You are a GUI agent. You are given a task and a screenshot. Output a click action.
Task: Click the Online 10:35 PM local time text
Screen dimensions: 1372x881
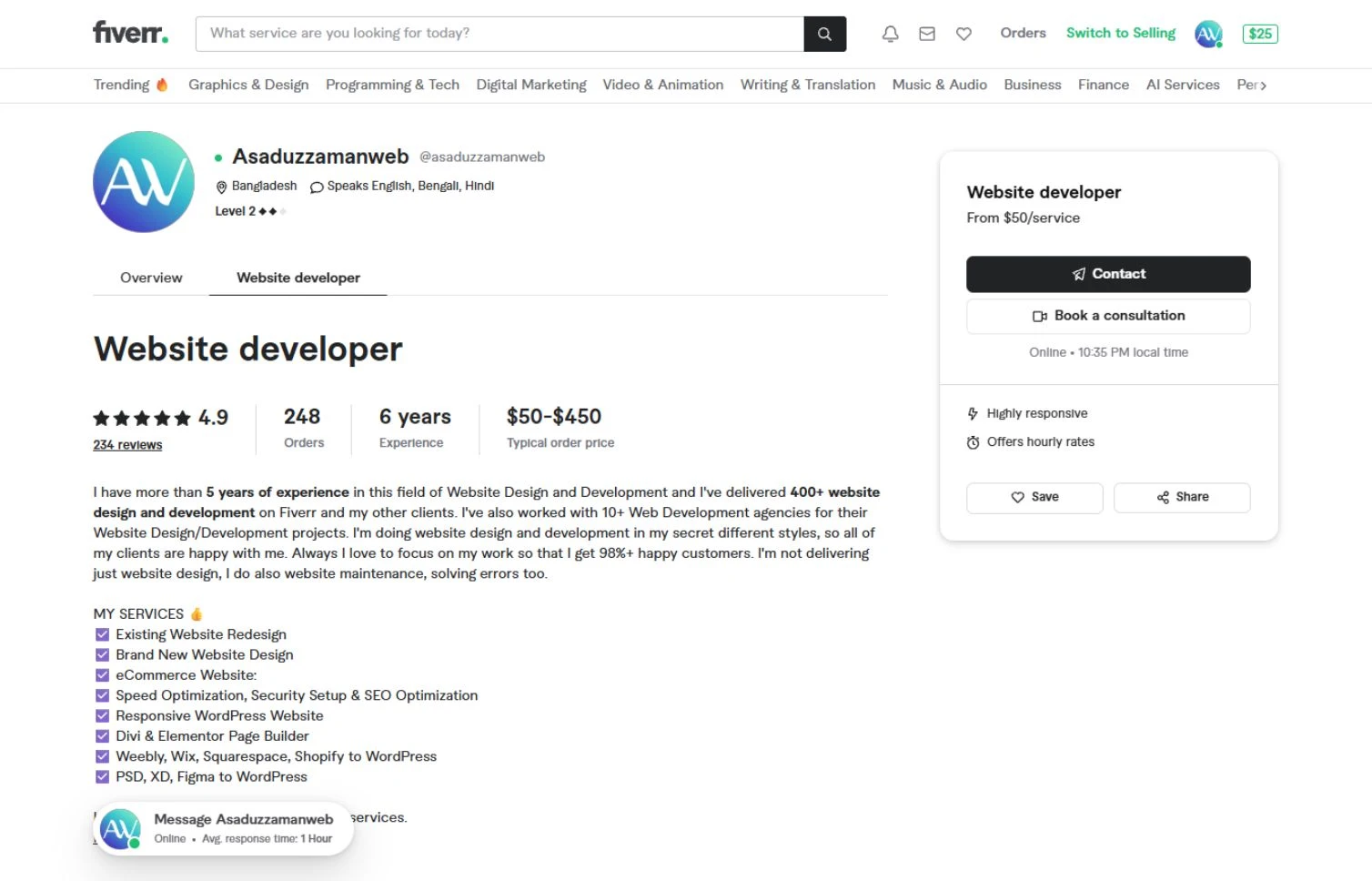click(x=1108, y=352)
